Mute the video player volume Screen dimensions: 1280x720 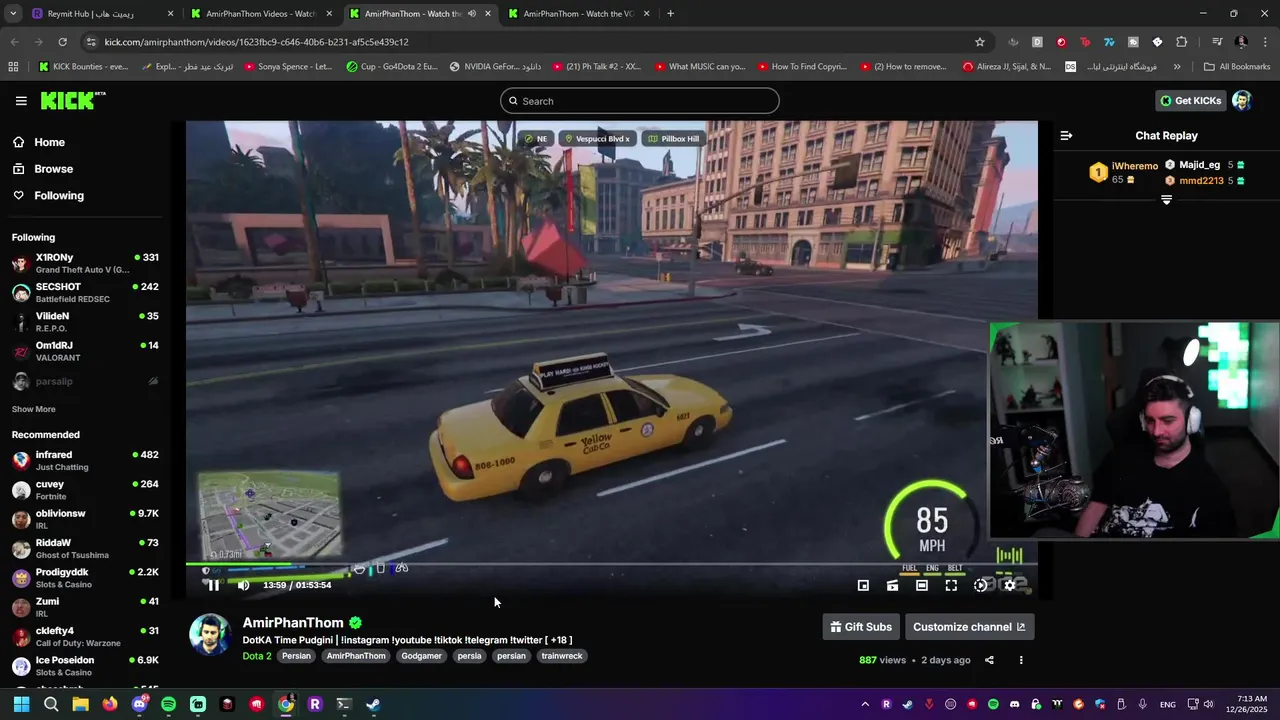pos(243,585)
